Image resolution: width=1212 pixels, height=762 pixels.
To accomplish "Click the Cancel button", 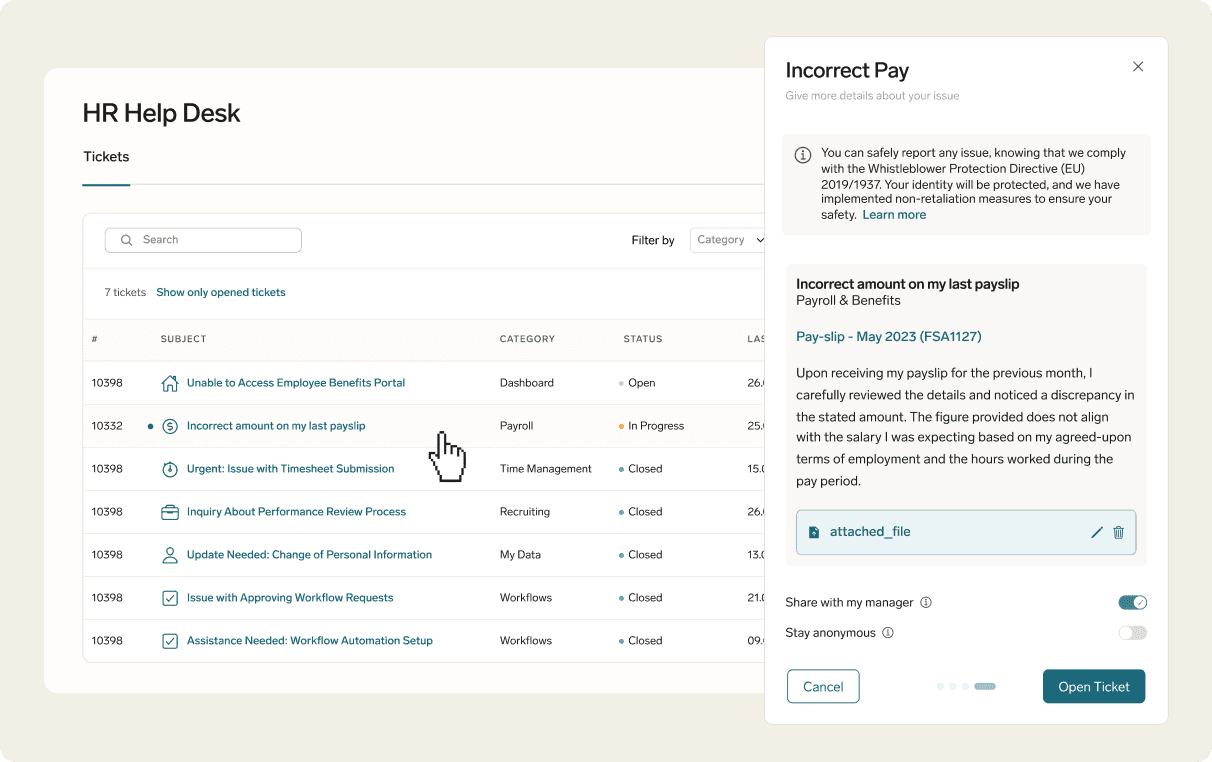I will pos(823,687).
